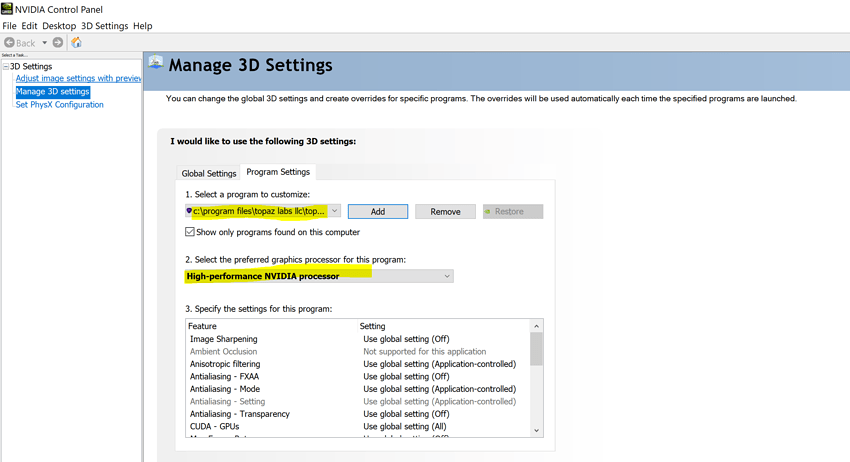Screen dimensions: 850x462
Task: Open Adjust image settings with preview
Action: [x=79, y=78]
